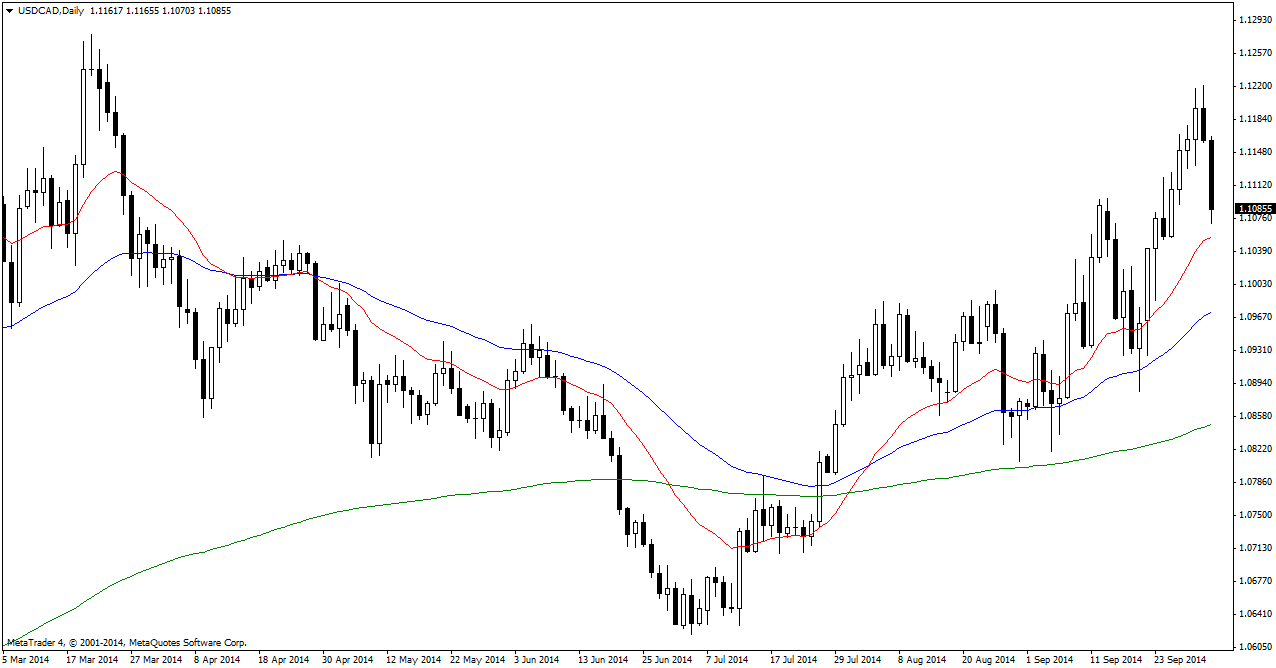Select the 13 Jun 2014 date label

tap(603, 660)
